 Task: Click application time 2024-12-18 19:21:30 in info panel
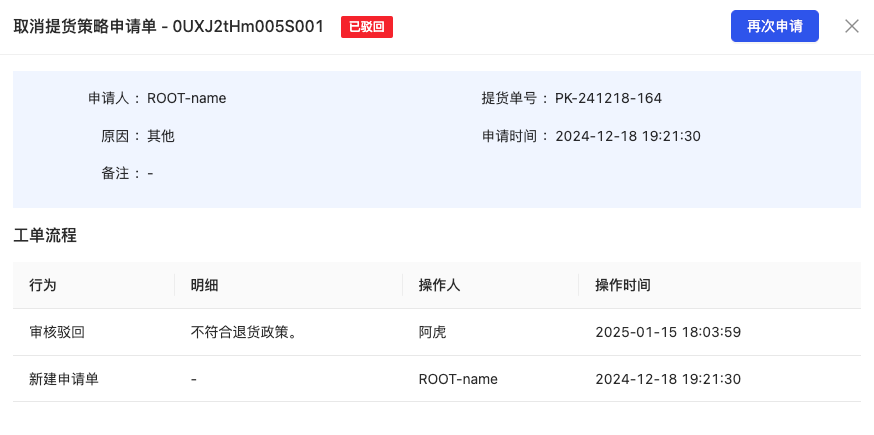coord(627,136)
